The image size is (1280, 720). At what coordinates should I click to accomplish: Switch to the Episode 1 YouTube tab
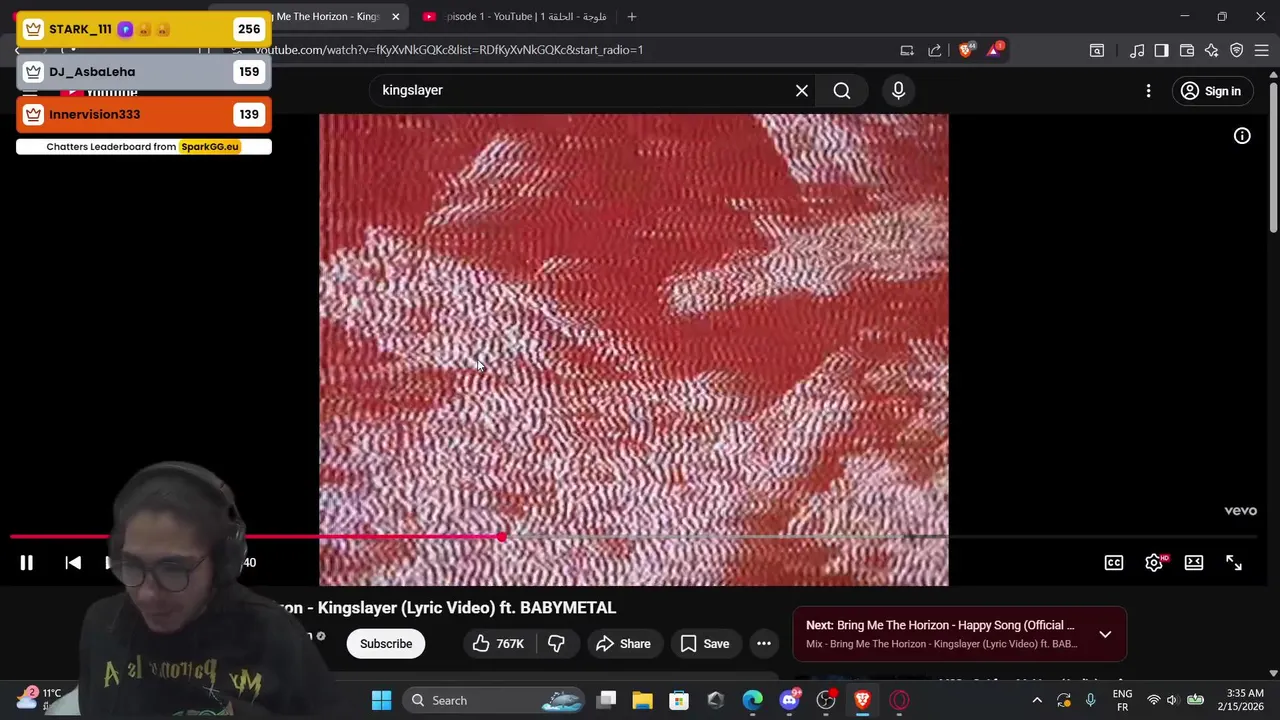point(518,17)
